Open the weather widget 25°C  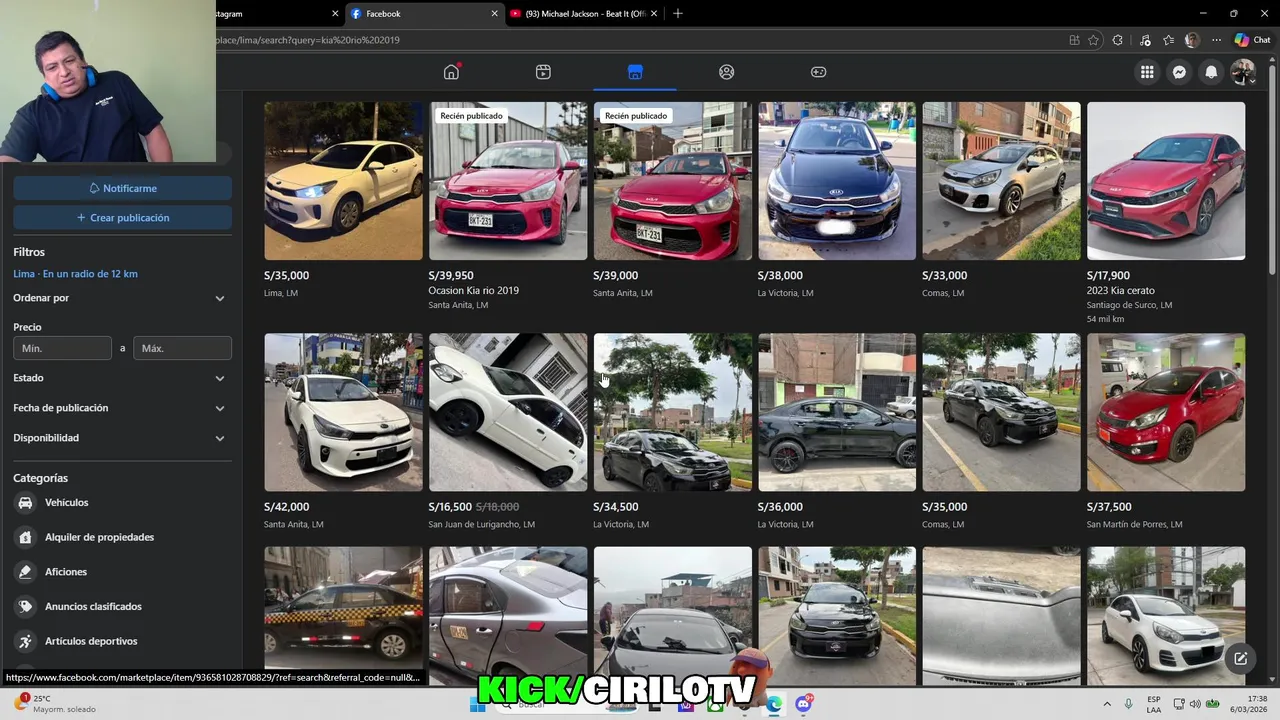point(55,704)
